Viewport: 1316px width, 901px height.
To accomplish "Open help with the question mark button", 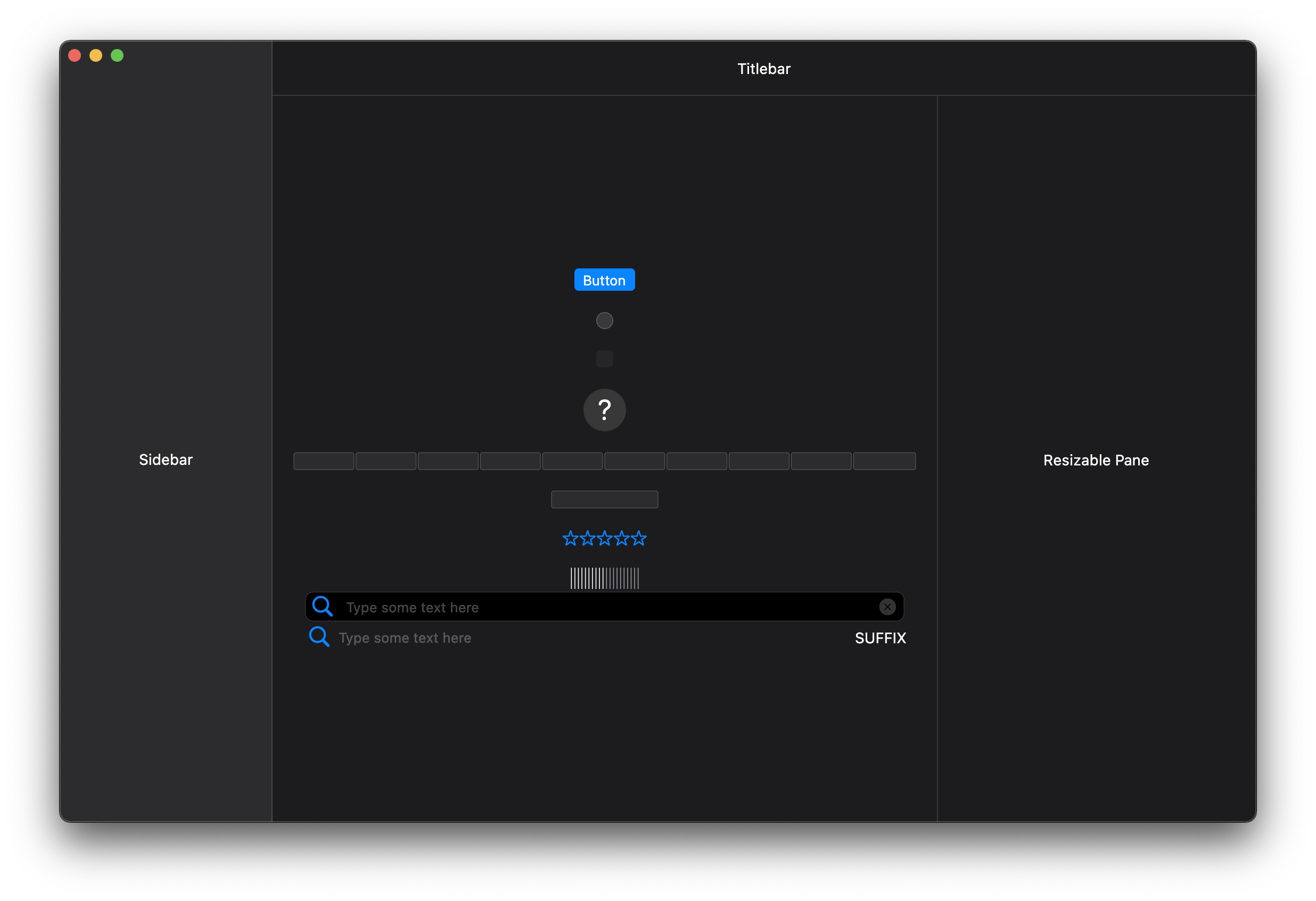I will point(604,409).
